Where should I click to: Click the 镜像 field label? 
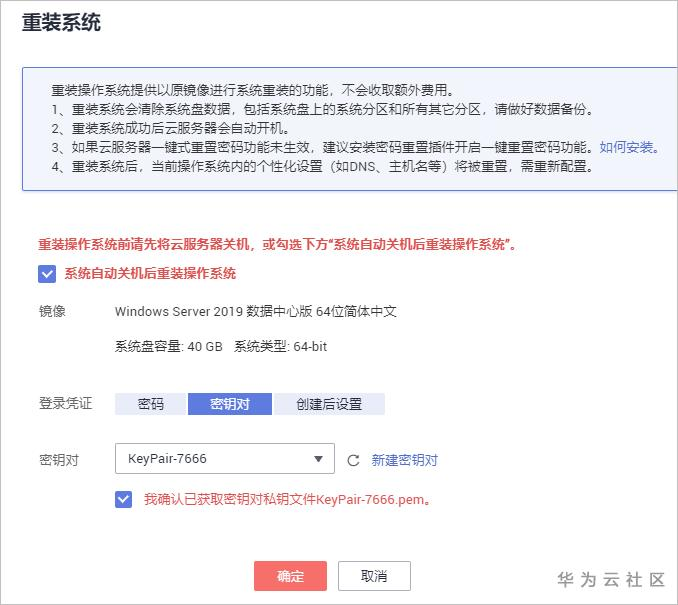click(x=52, y=311)
